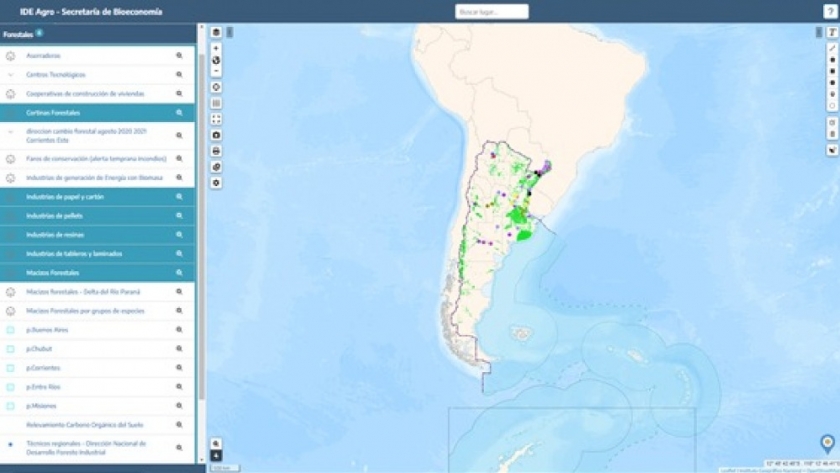This screenshot has width=840, height=473.
Task: Take a map screenshot with camera button
Action: click(216, 135)
